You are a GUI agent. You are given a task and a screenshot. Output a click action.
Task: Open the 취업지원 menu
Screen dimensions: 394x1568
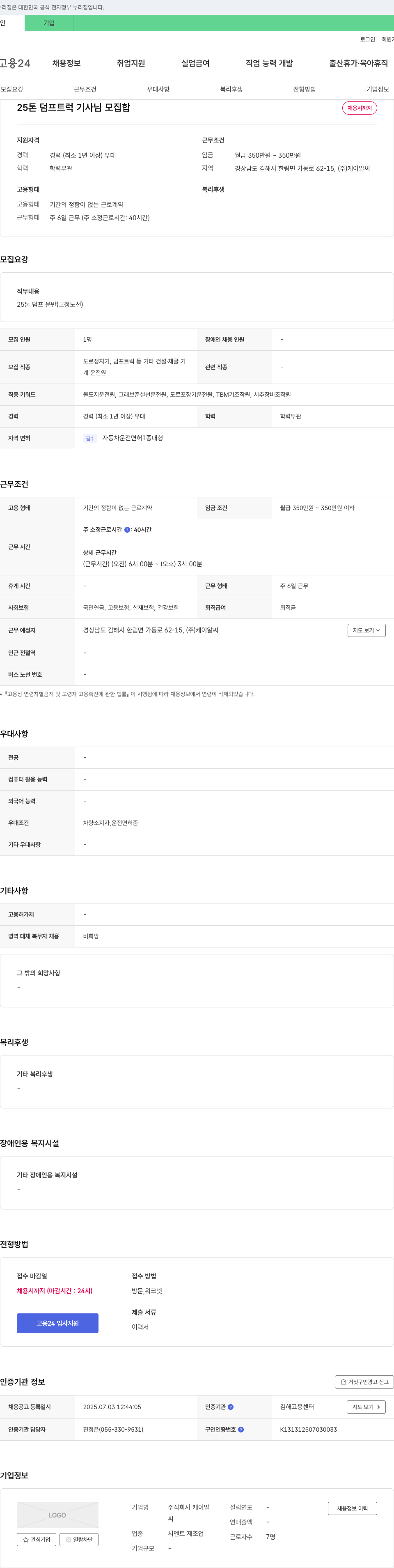[131, 63]
